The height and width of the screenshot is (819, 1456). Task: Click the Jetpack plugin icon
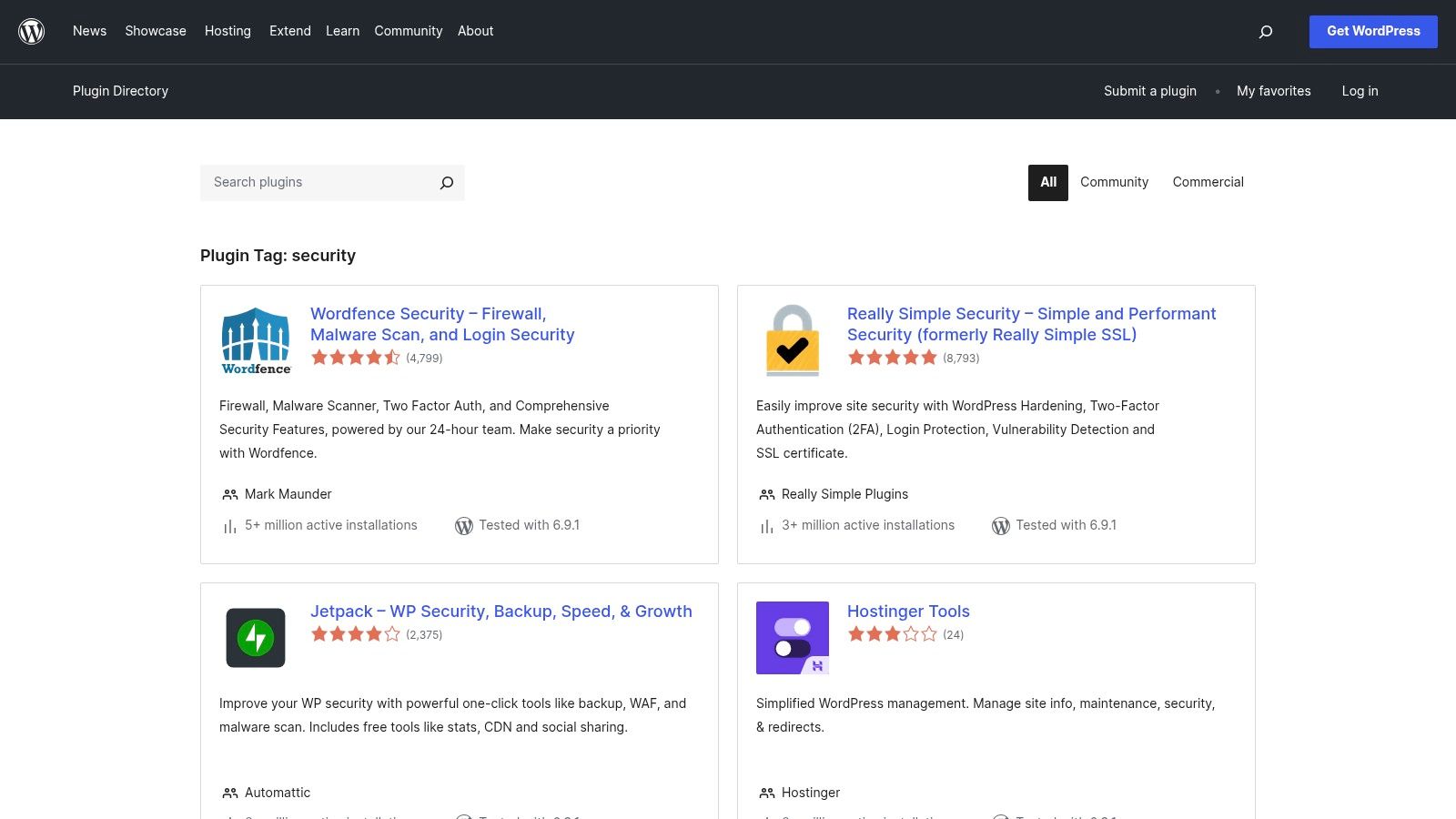pyautogui.click(x=255, y=637)
